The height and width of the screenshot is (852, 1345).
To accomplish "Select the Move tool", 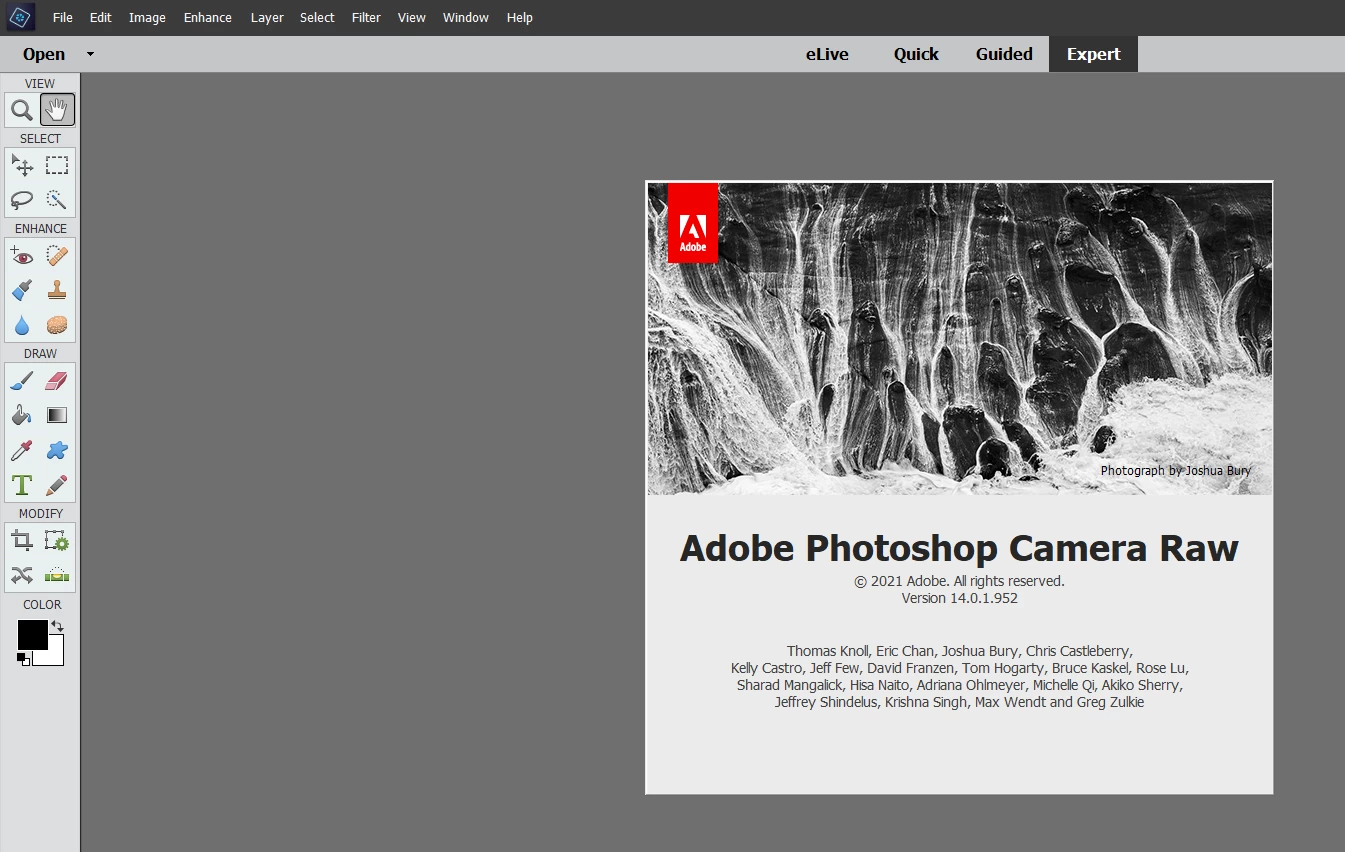I will (x=22, y=166).
